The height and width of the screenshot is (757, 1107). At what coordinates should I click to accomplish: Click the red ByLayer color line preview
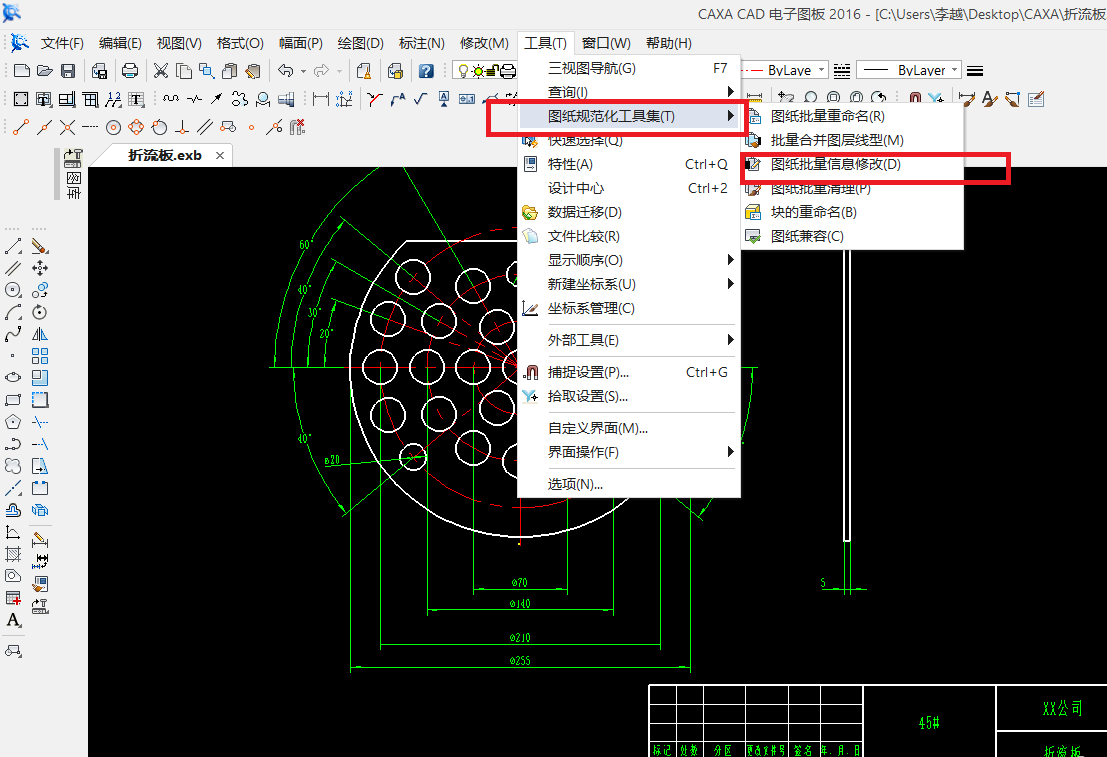click(x=751, y=70)
